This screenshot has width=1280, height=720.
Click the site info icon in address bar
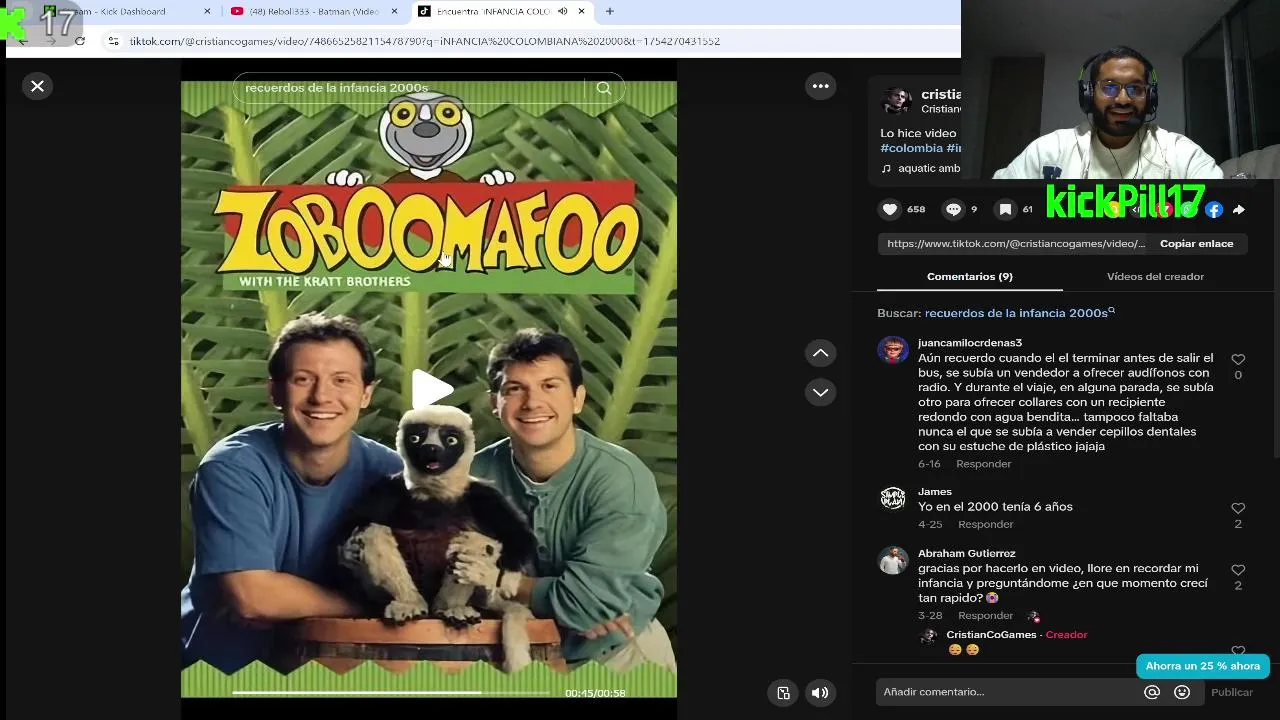coord(113,41)
